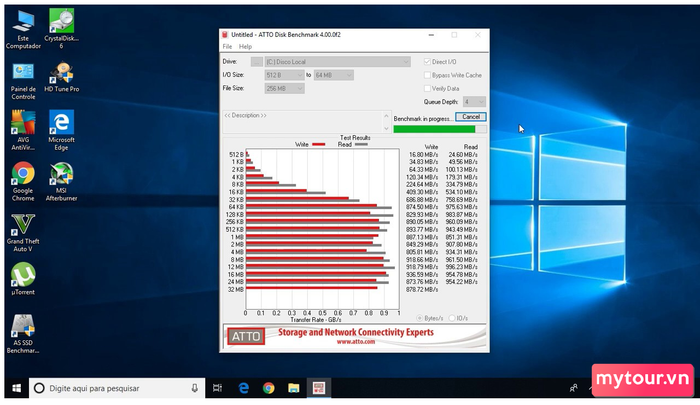The image size is (700, 405).
Task: Expand the I/O Size minimum dropdown (512 B)
Action: 284,75
